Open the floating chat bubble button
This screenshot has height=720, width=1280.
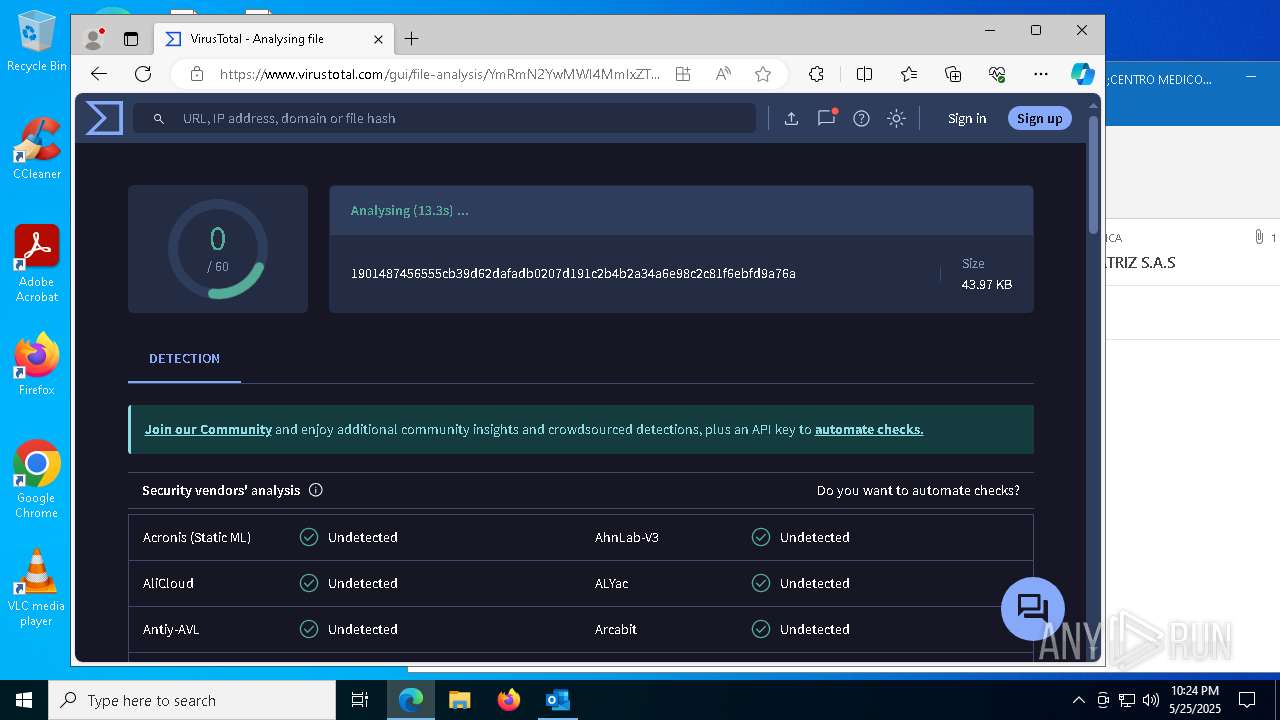click(x=1032, y=608)
